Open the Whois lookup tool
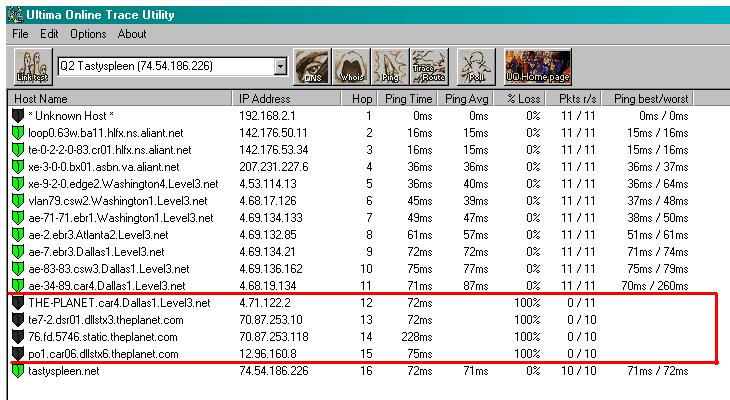730x400 pixels. pyautogui.click(x=350, y=67)
